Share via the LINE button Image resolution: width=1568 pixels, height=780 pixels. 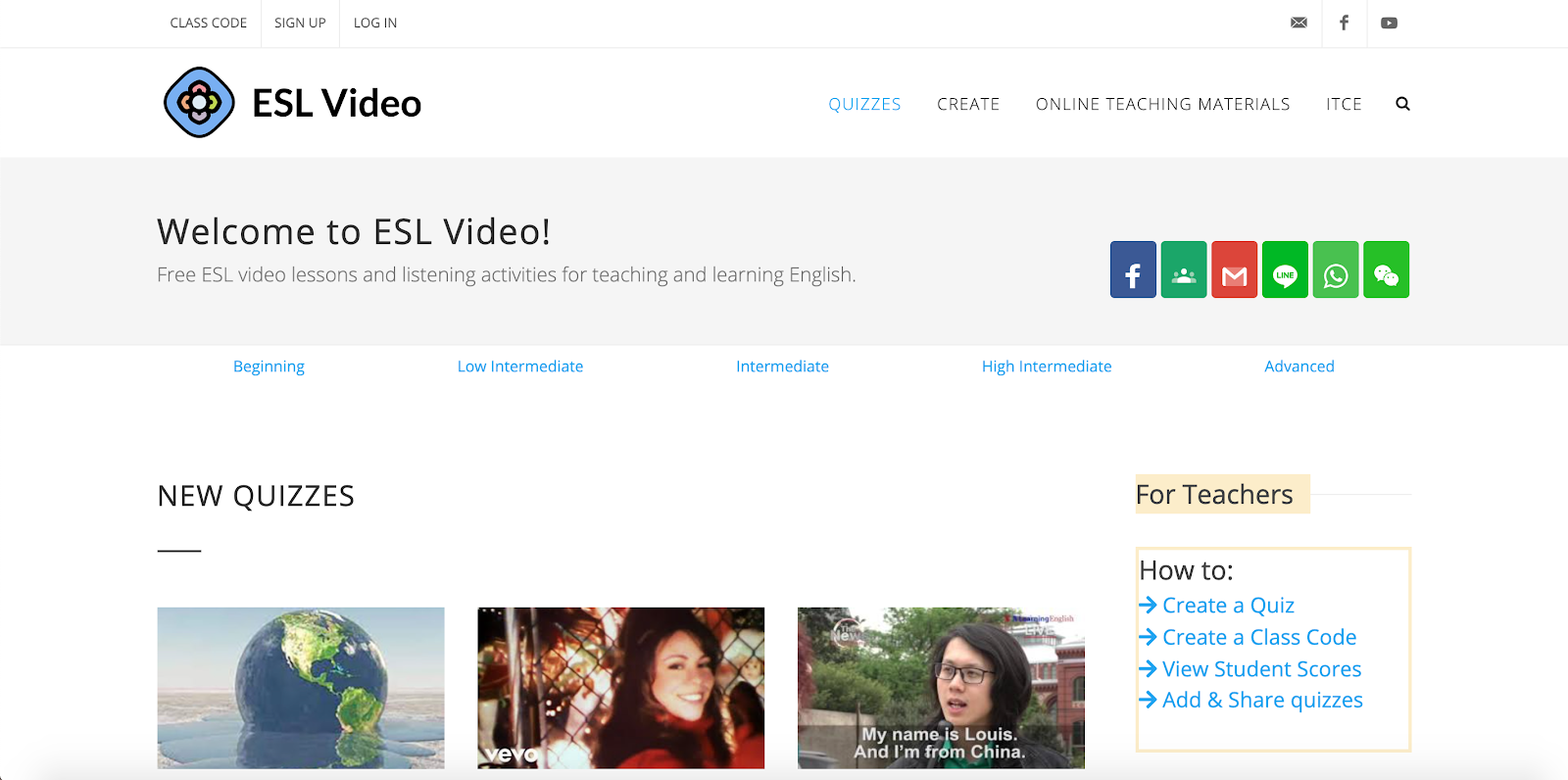(1285, 269)
